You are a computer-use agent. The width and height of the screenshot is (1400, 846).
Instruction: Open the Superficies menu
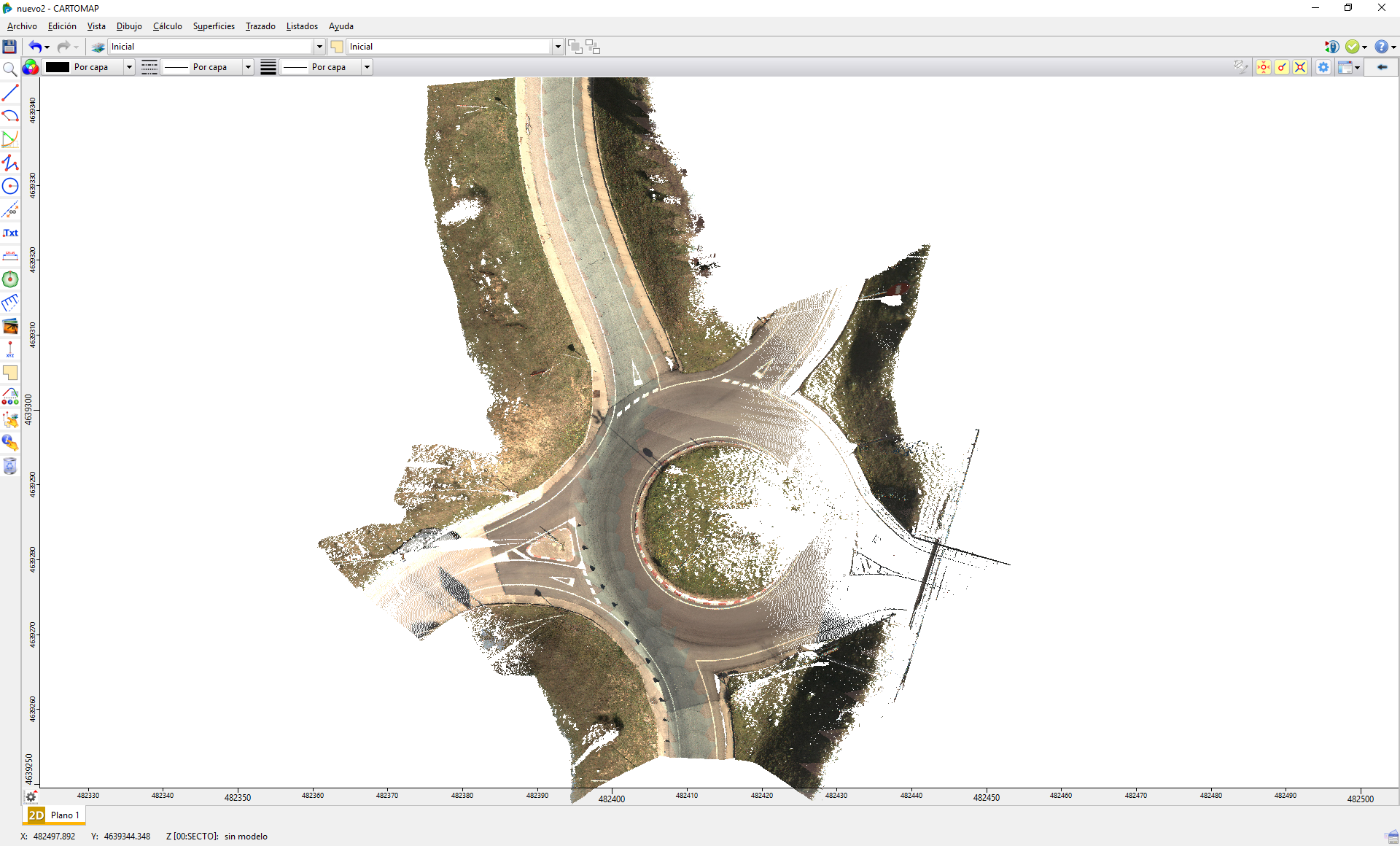[x=214, y=26]
